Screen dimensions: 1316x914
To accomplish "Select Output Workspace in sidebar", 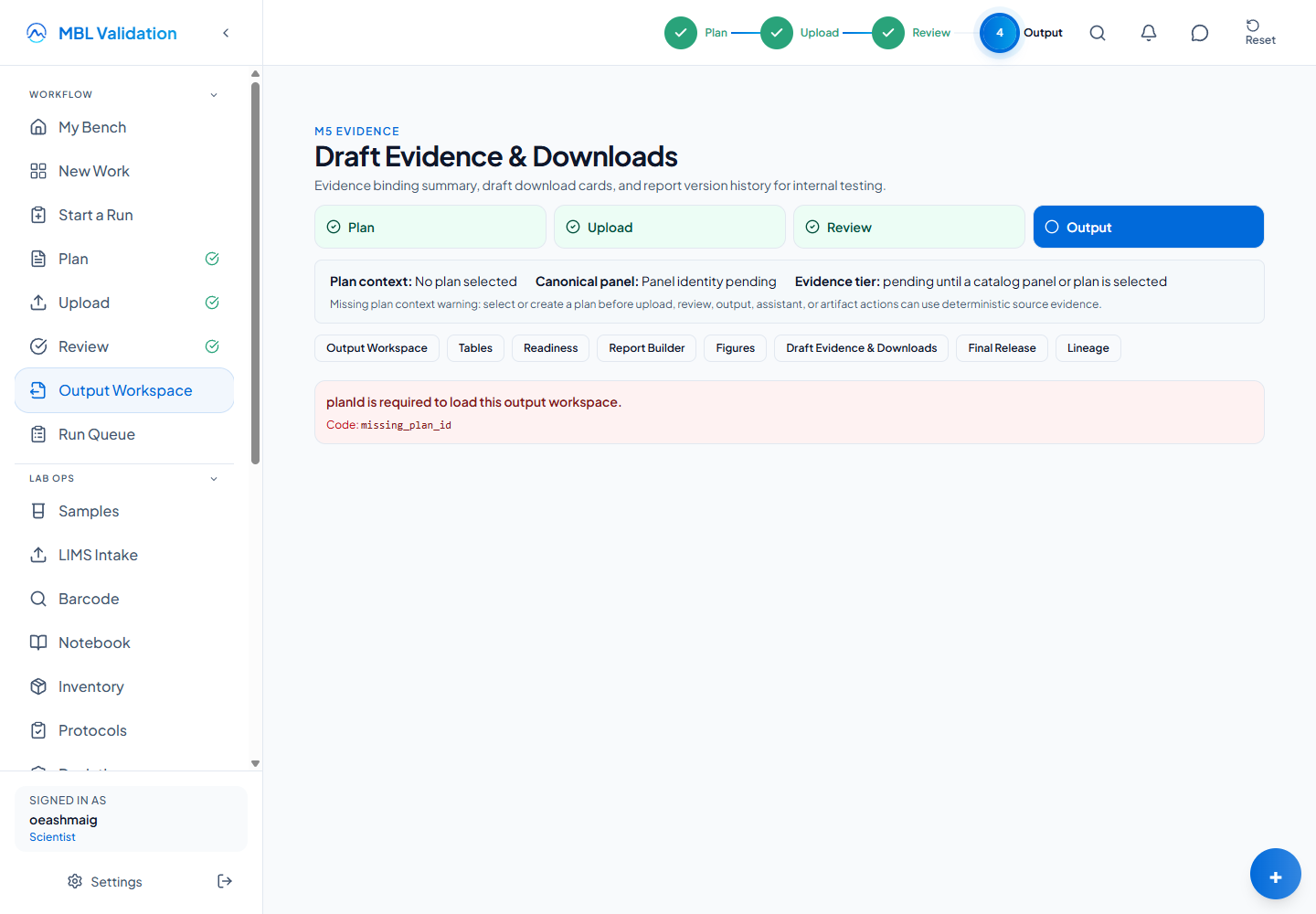I will pos(124,390).
